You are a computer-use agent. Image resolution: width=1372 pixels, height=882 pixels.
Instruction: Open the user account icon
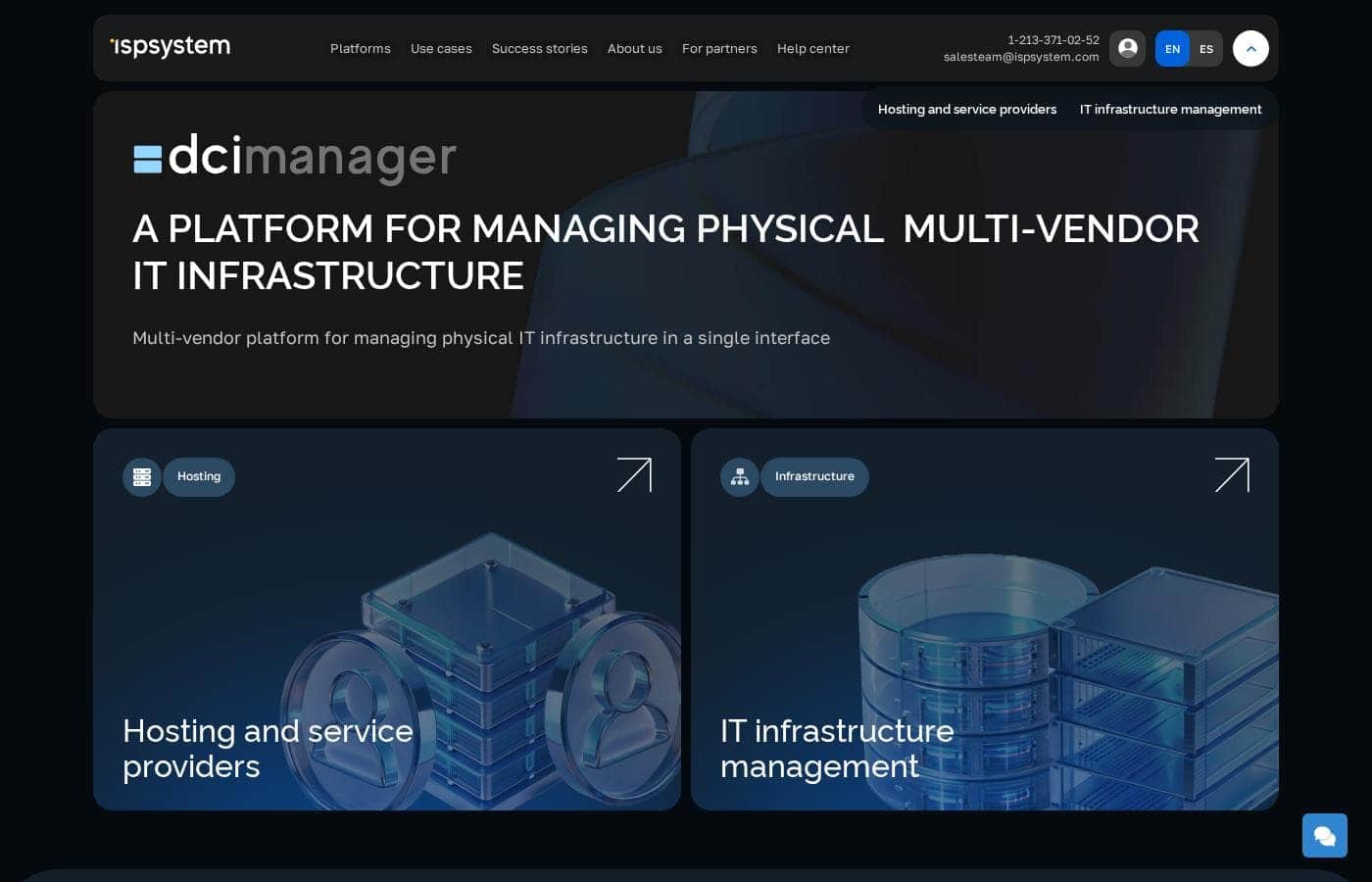click(1127, 48)
